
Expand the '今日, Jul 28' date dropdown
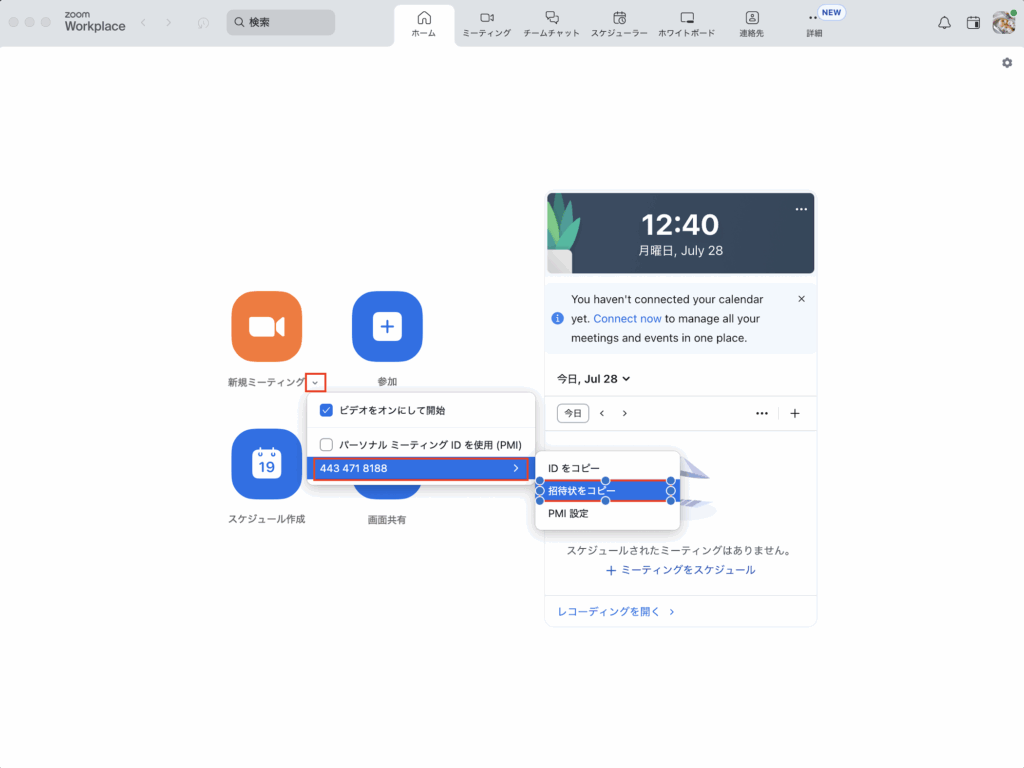point(593,379)
